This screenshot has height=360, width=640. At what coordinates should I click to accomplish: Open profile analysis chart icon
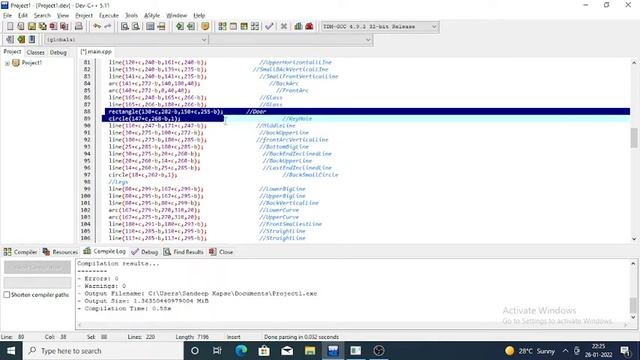[298, 27]
